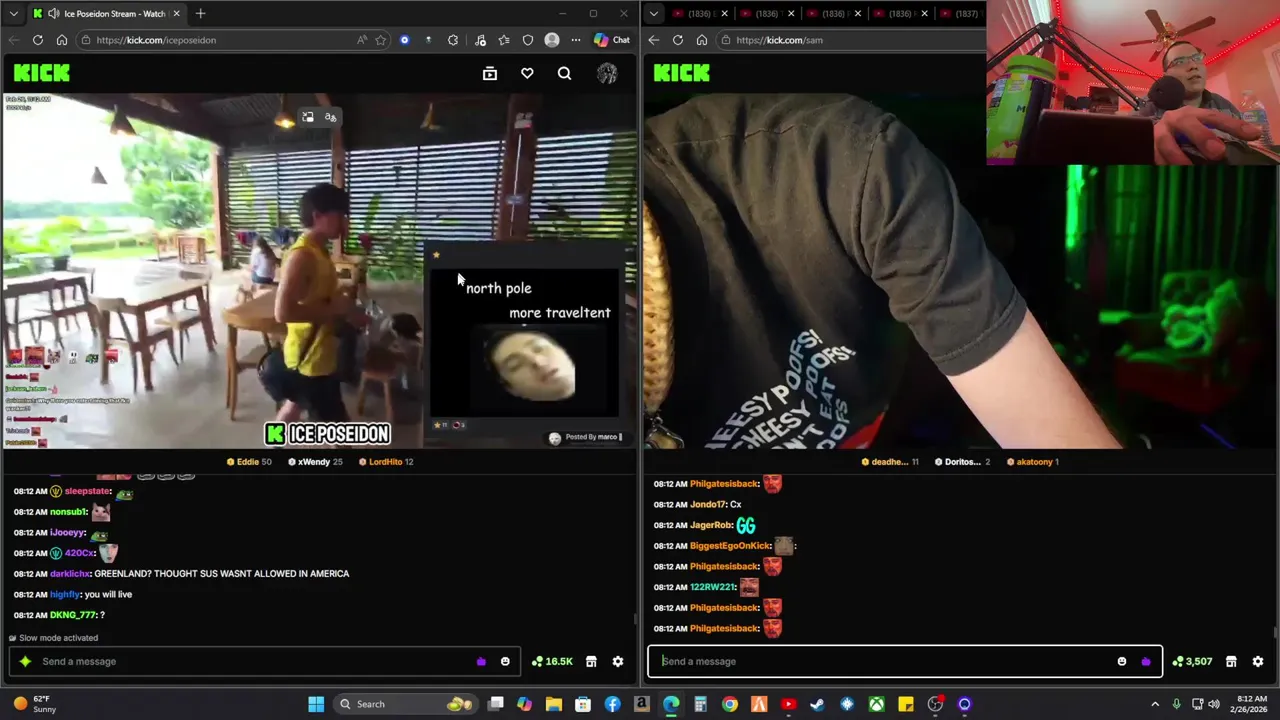1280x720 pixels.
Task: Add Ice Poseidon page to favorites
Action: [381, 40]
